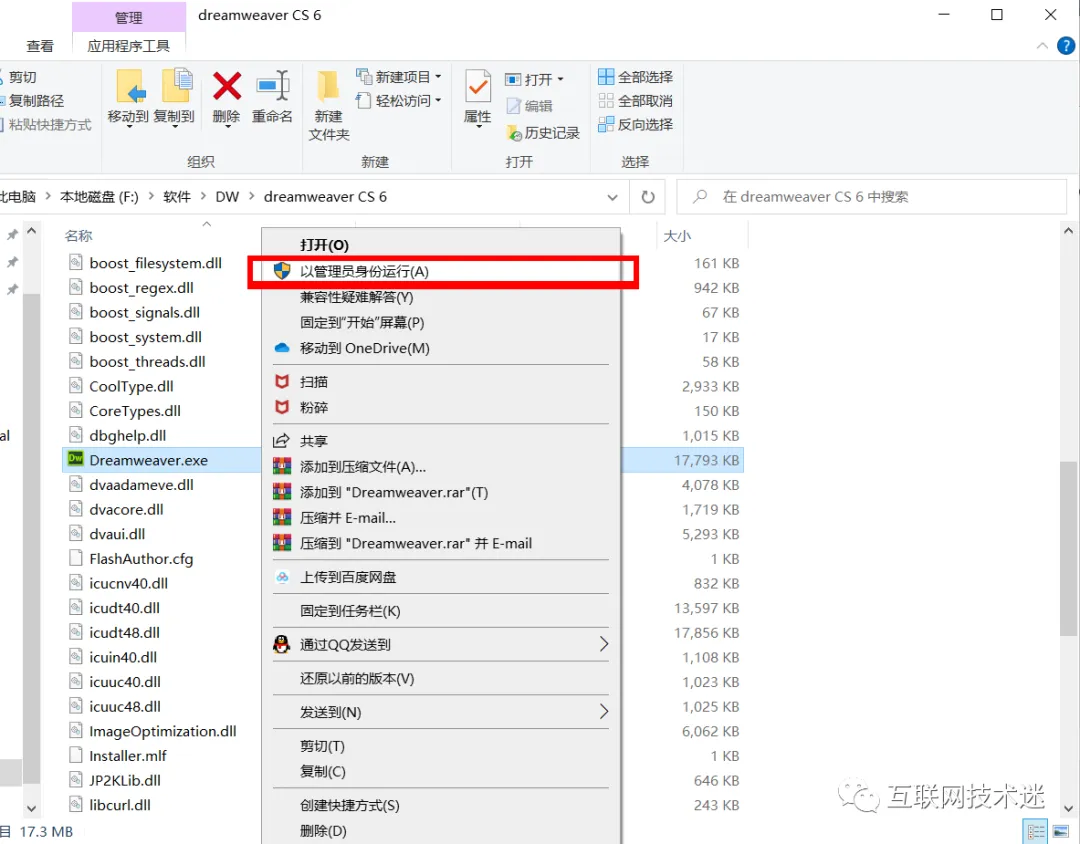Image resolution: width=1080 pixels, height=844 pixels.
Task: Click the admin shield icon in menu
Action: click(282, 271)
